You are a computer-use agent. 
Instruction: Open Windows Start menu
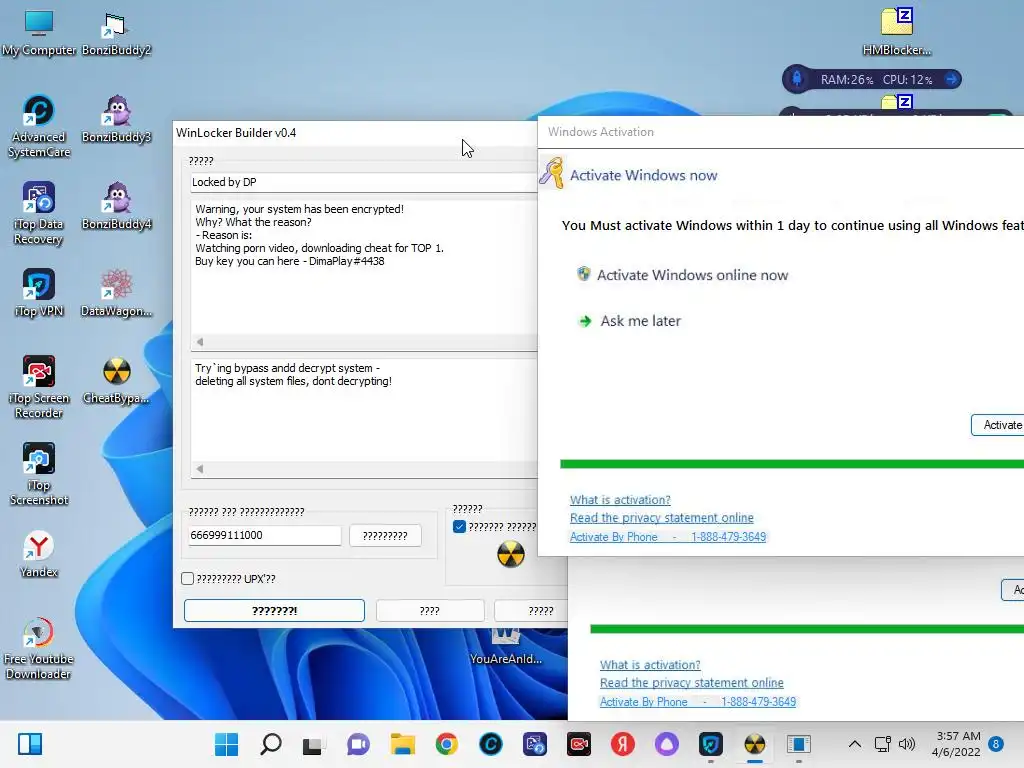[x=227, y=744]
